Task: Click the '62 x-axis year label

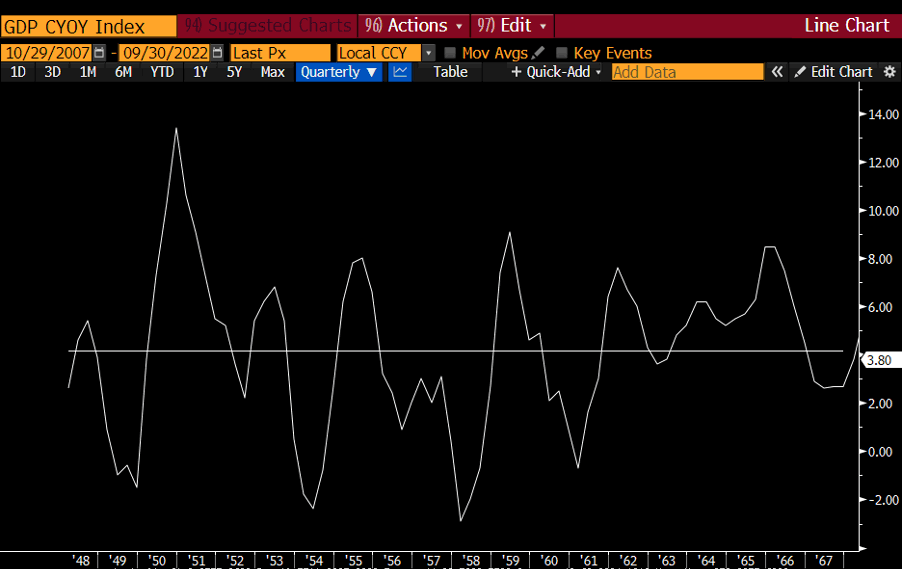Action: (628, 561)
